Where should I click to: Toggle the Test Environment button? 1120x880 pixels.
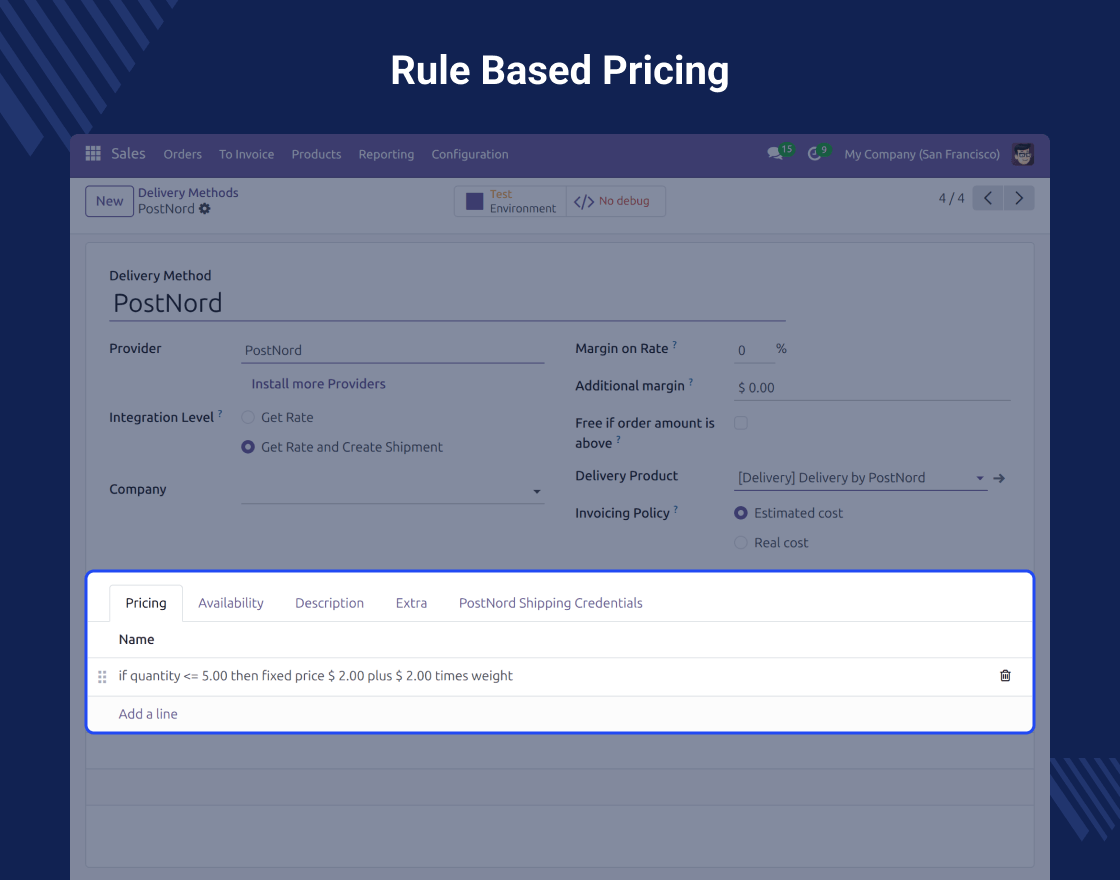coord(510,201)
